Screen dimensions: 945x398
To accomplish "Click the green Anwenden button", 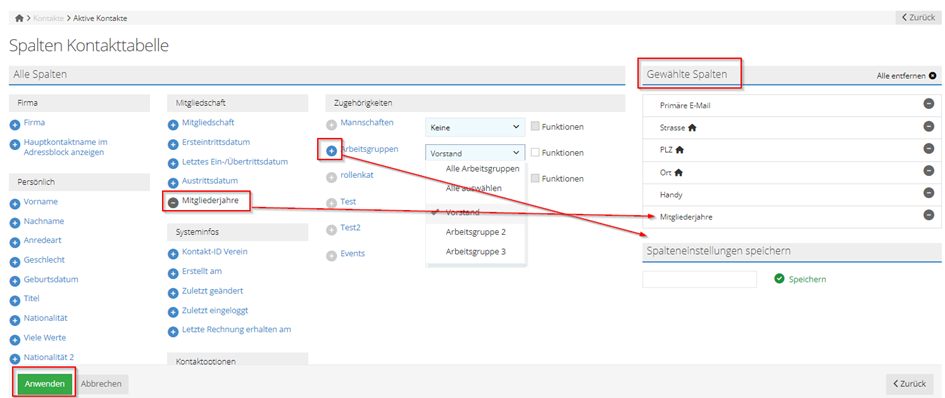I will [45, 384].
